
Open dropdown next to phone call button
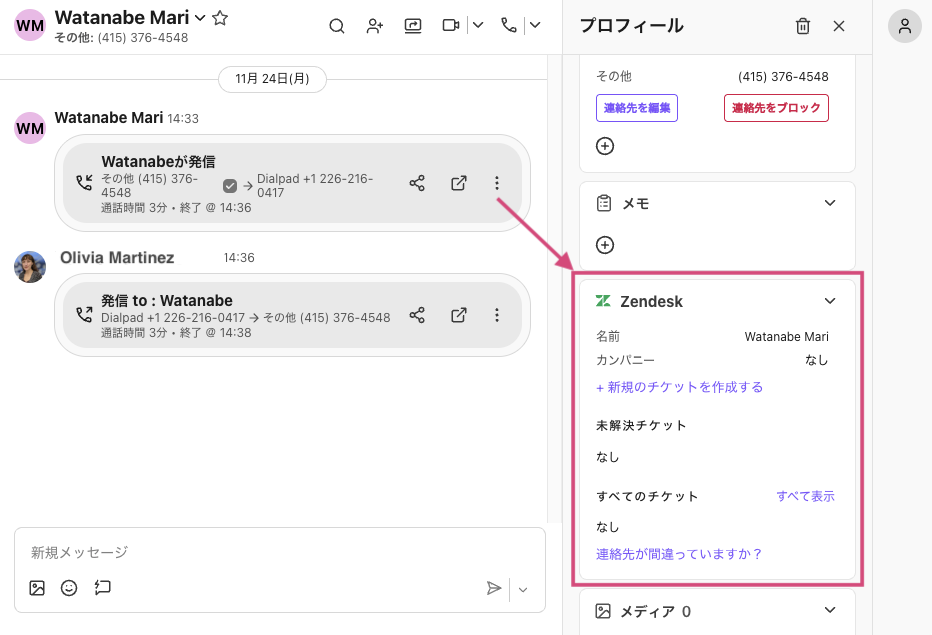click(535, 26)
